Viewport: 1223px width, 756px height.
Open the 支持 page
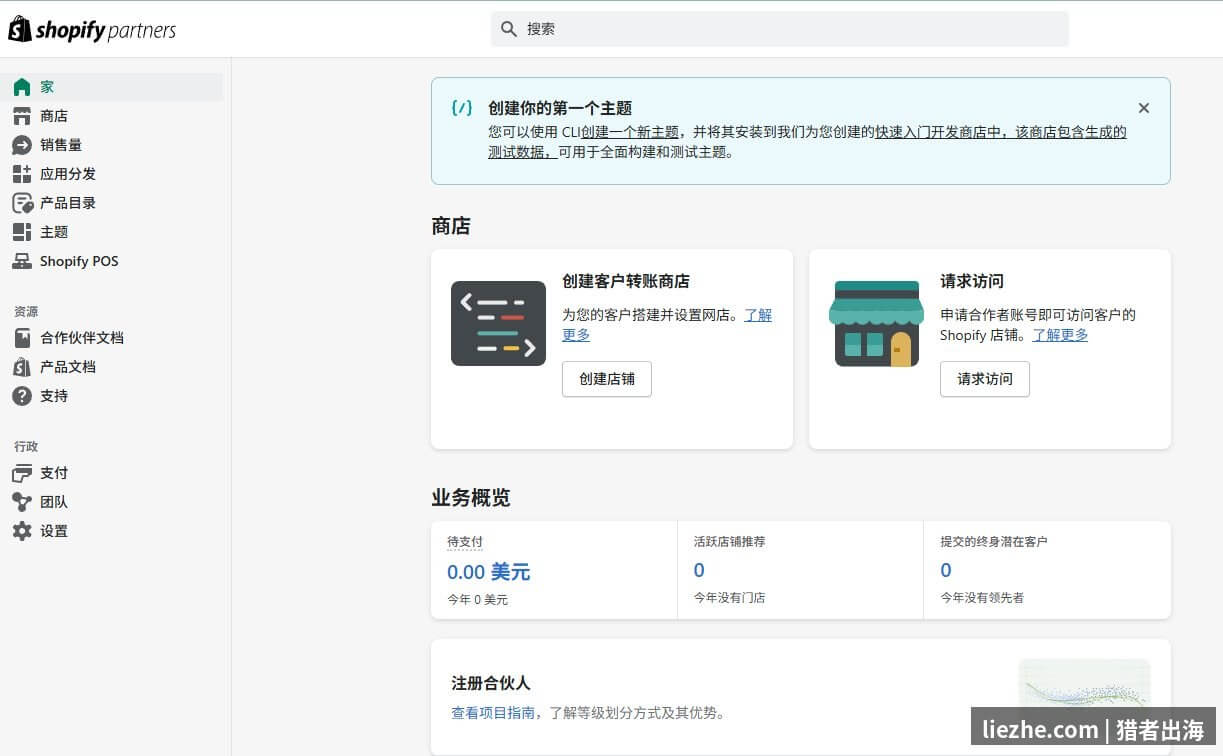[x=112, y=396]
